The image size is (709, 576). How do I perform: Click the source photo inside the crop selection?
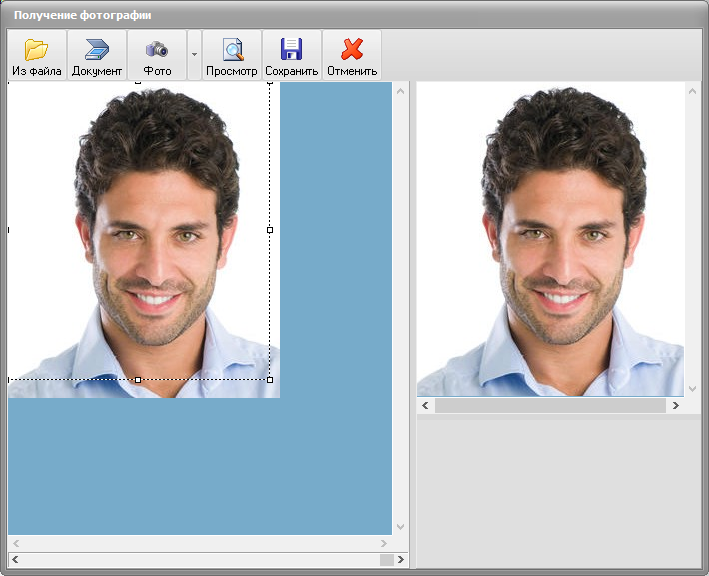click(139, 231)
